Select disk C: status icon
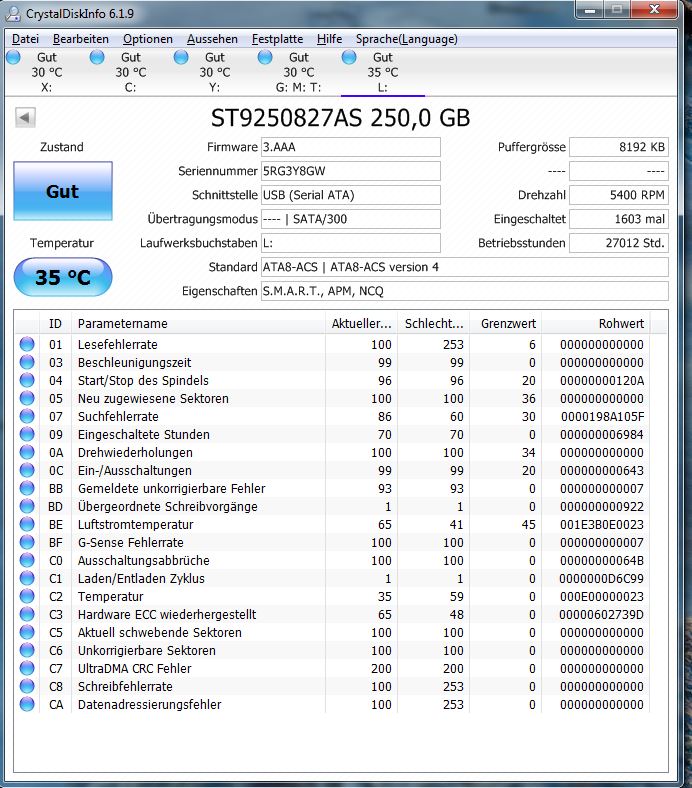692x788 pixels. pyautogui.click(x=97, y=57)
